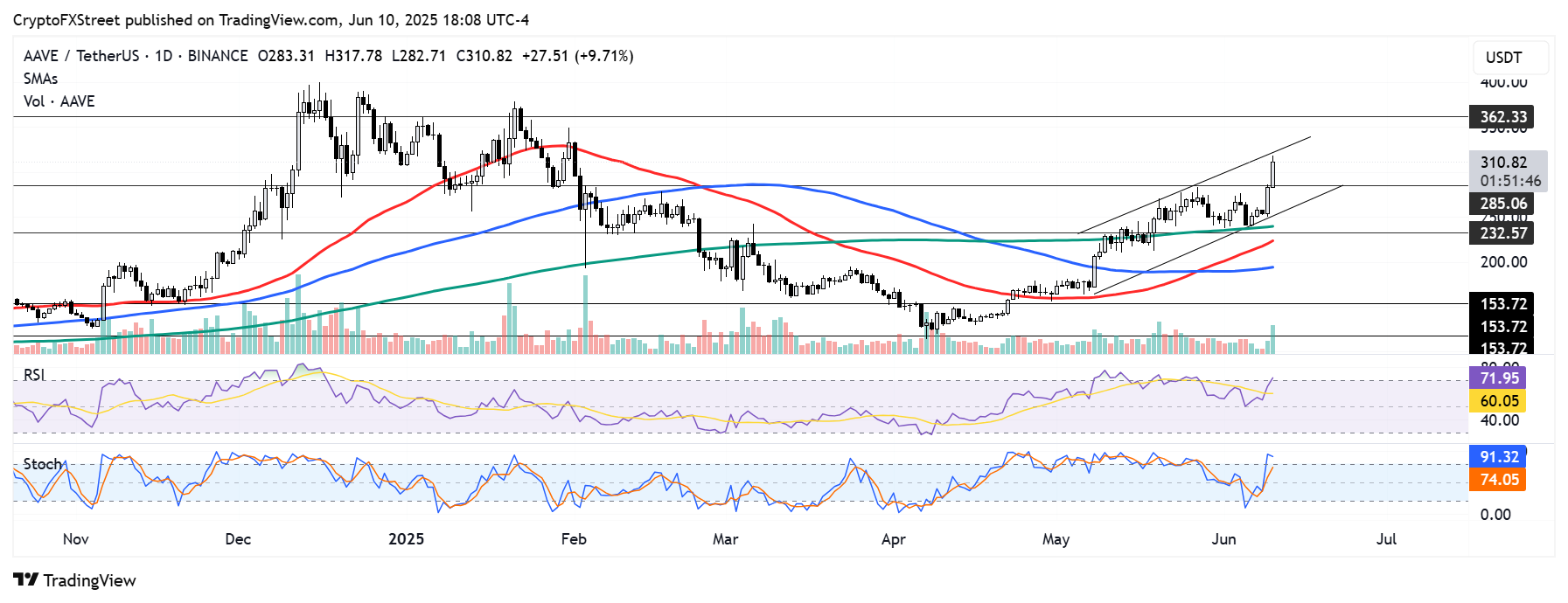This screenshot has height=603, width=1568.
Task: Click the TradingView logo icon
Action: pos(25,580)
